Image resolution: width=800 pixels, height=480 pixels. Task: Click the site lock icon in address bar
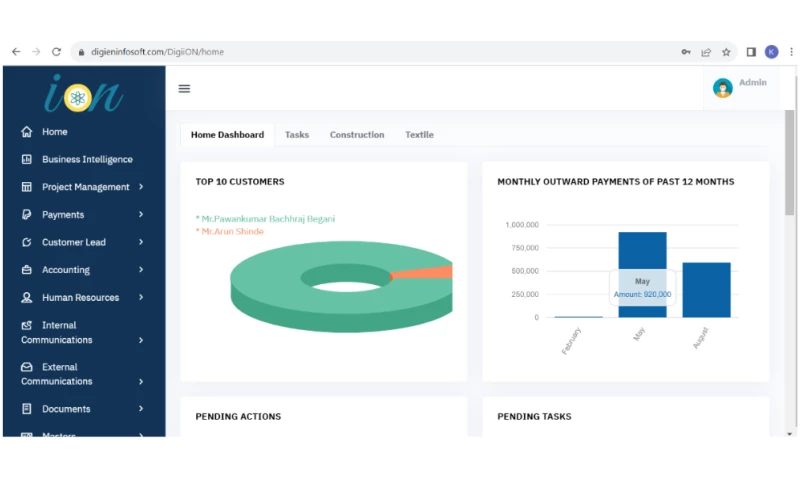click(81, 52)
